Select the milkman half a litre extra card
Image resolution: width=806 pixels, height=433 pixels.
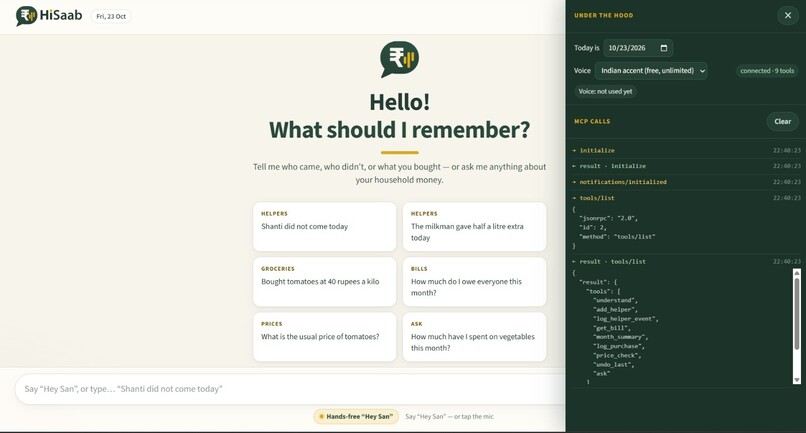pyautogui.click(x=474, y=227)
